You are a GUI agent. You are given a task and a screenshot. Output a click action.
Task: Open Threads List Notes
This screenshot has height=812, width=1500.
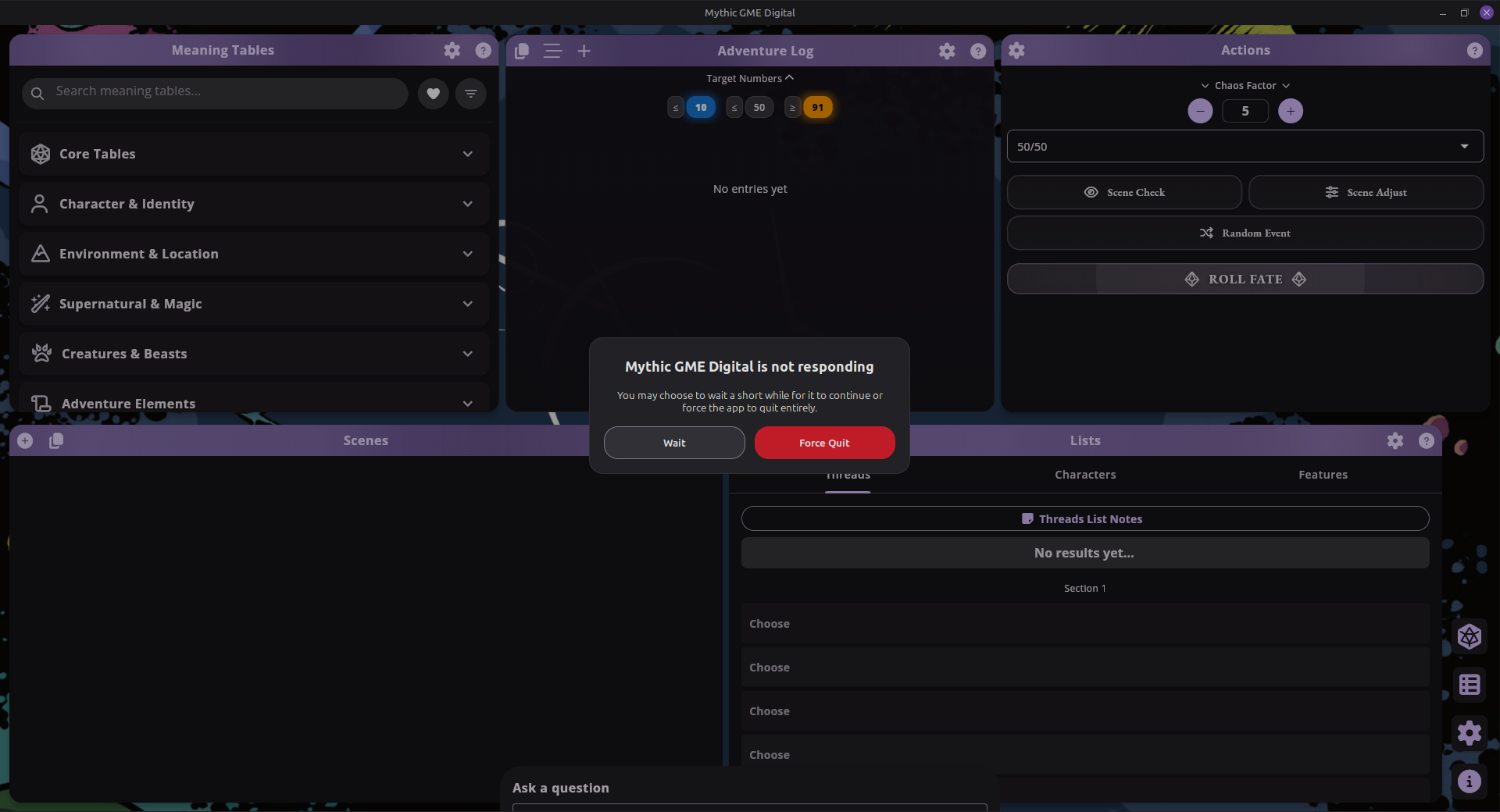coord(1085,519)
